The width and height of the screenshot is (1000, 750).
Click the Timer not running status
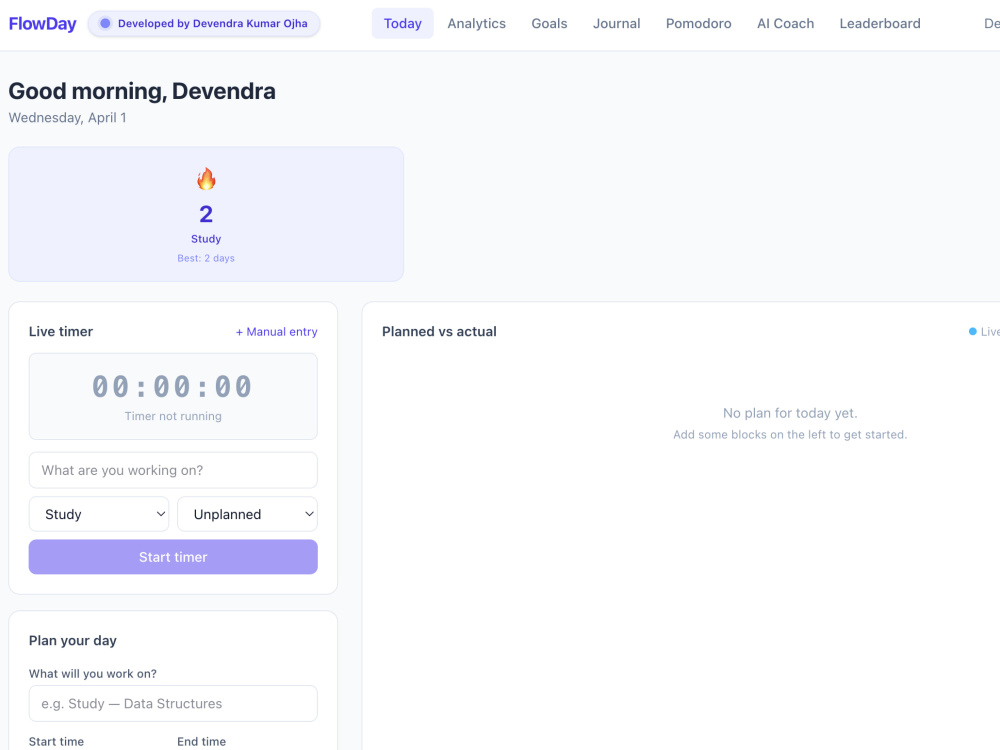point(173,416)
